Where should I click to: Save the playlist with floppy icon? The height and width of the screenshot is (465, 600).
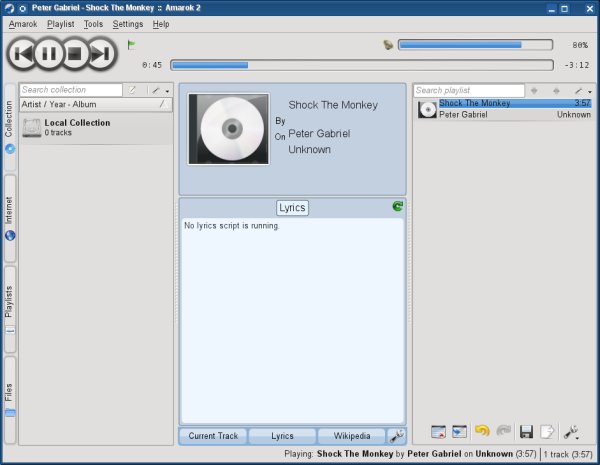[x=527, y=431]
